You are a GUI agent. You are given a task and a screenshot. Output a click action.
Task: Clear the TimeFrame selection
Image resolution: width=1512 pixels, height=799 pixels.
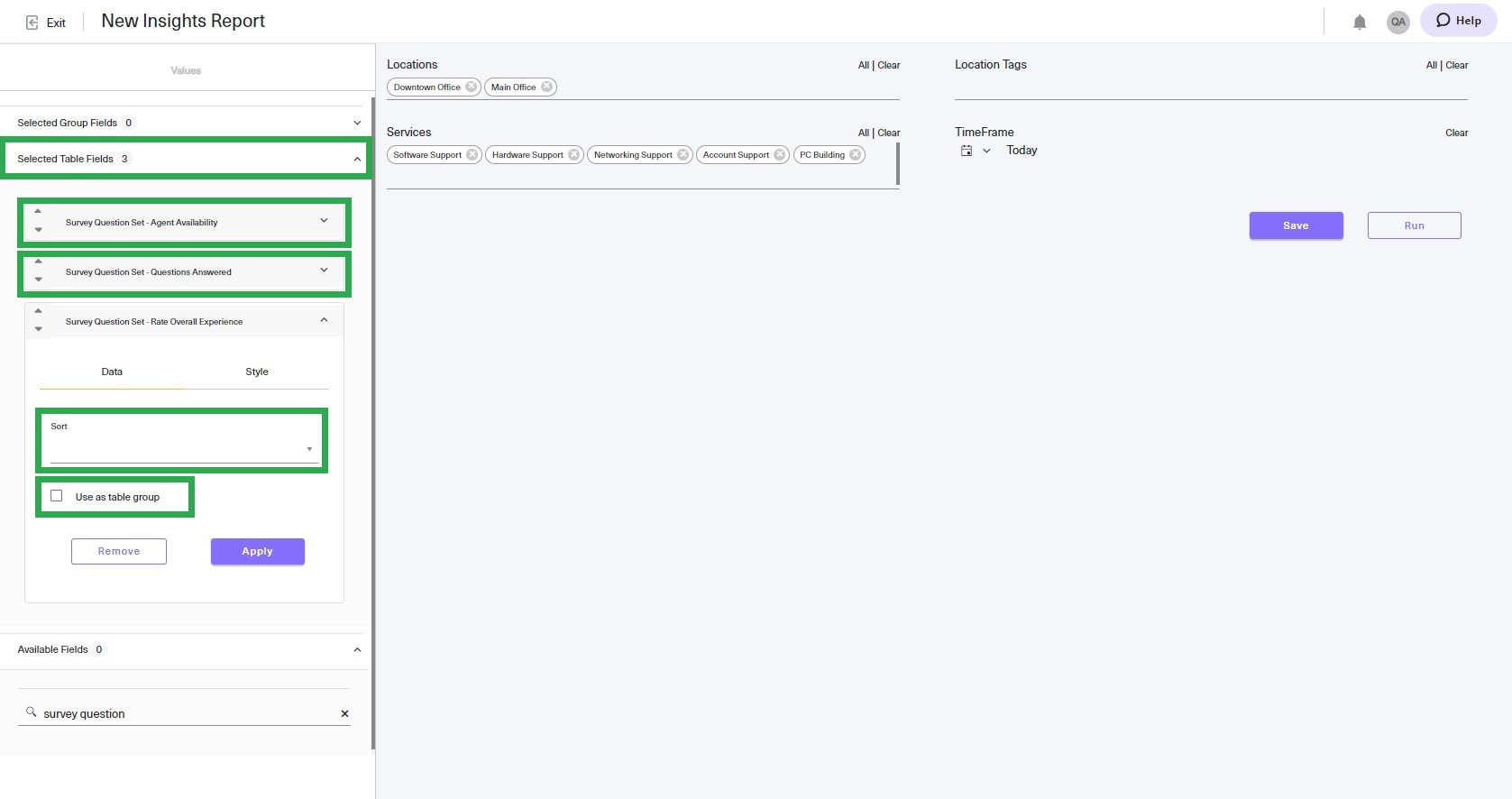1457,133
